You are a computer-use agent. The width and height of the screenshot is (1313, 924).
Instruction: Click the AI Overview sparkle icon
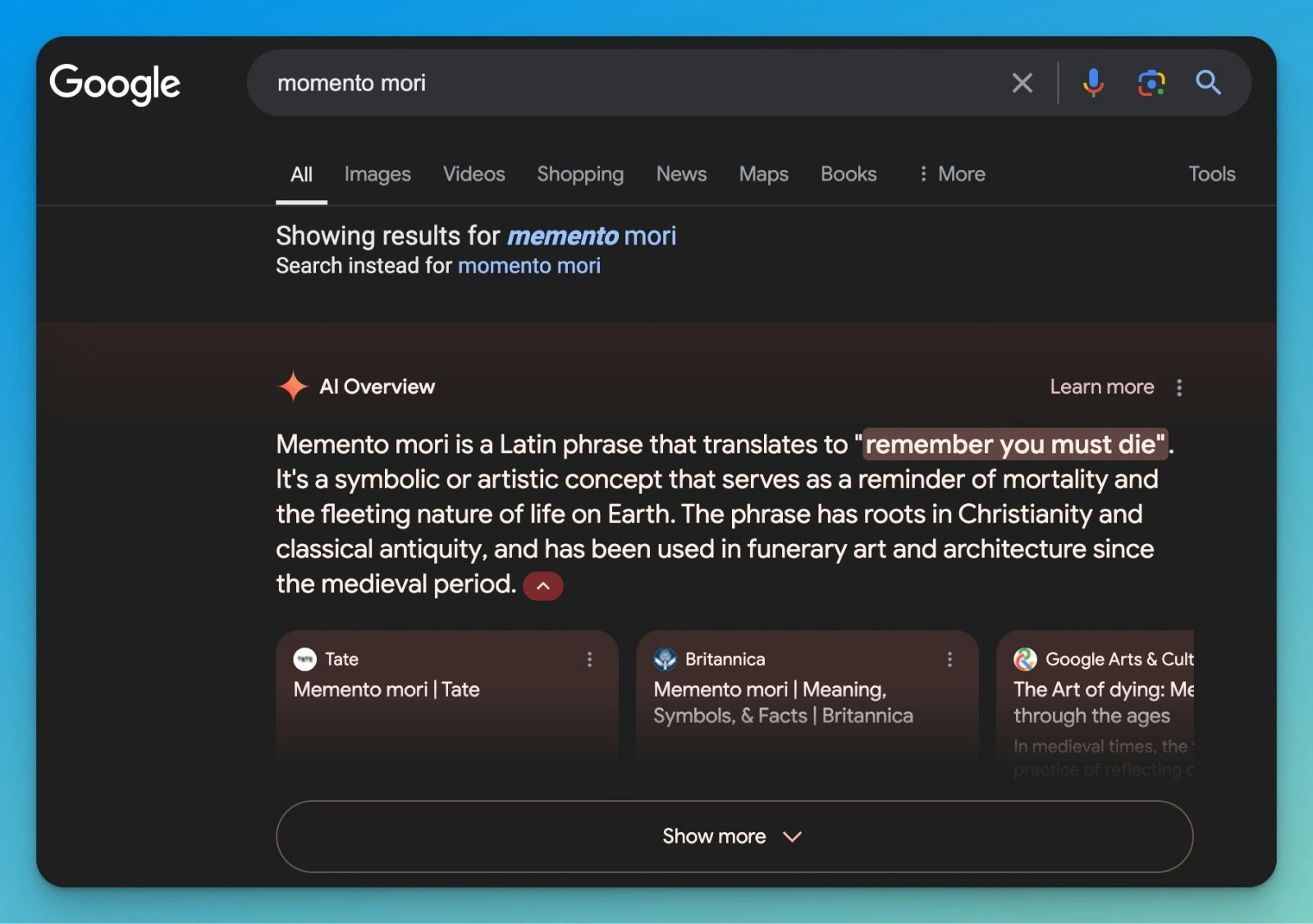(x=292, y=387)
